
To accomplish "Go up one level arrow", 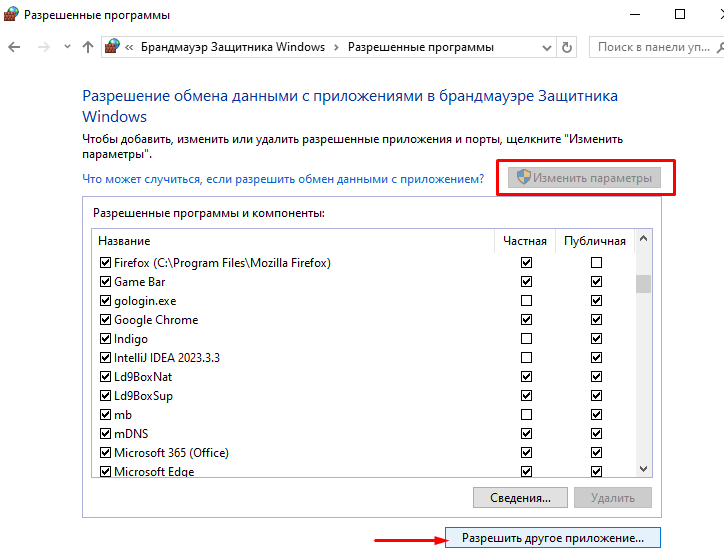I will (88, 47).
